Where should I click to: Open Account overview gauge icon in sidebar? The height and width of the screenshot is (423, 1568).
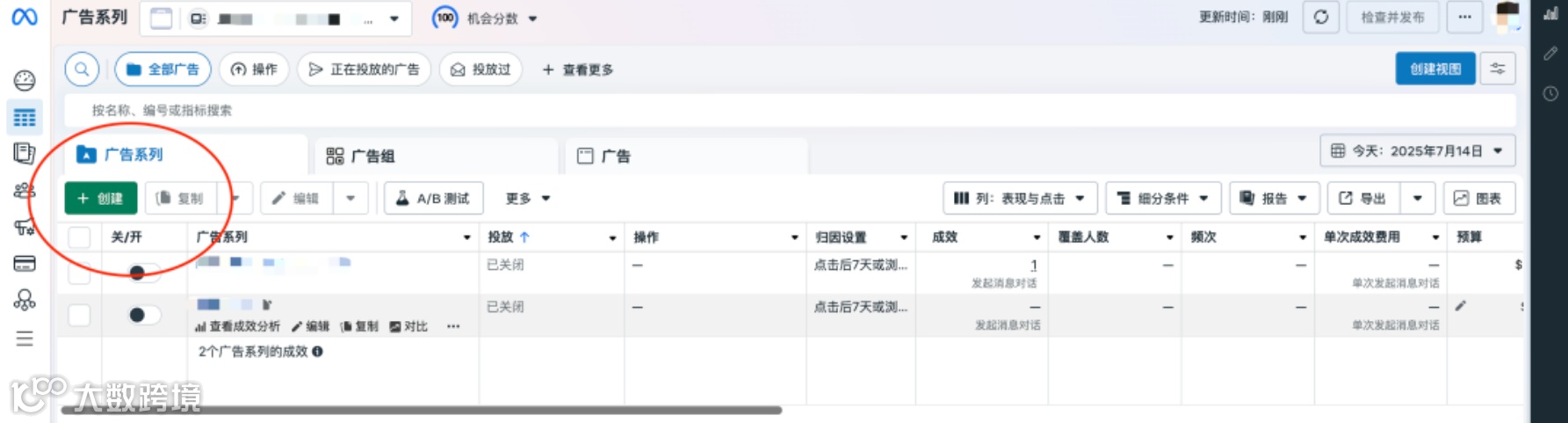click(x=25, y=80)
